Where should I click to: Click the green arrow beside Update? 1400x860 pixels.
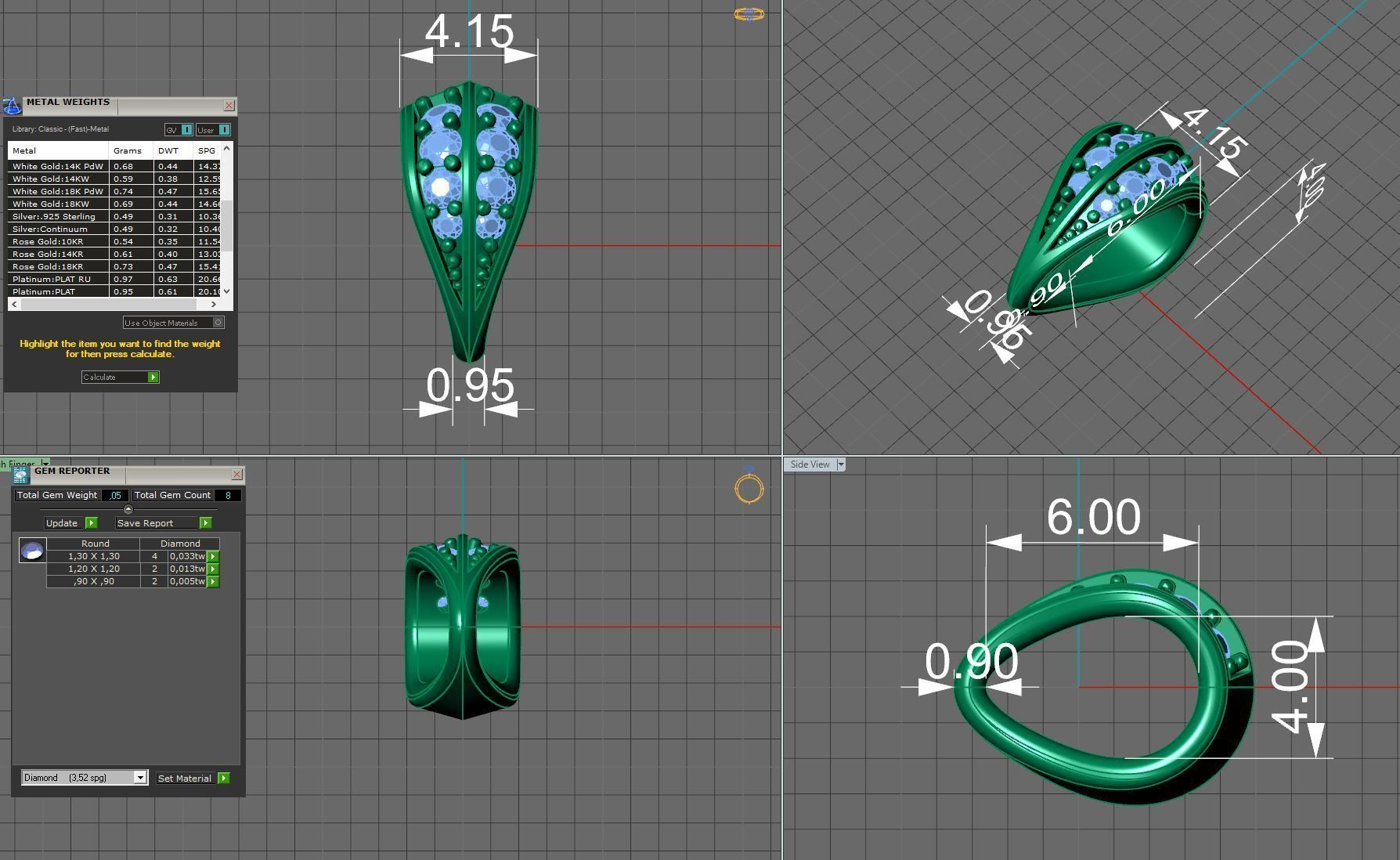pos(92,523)
